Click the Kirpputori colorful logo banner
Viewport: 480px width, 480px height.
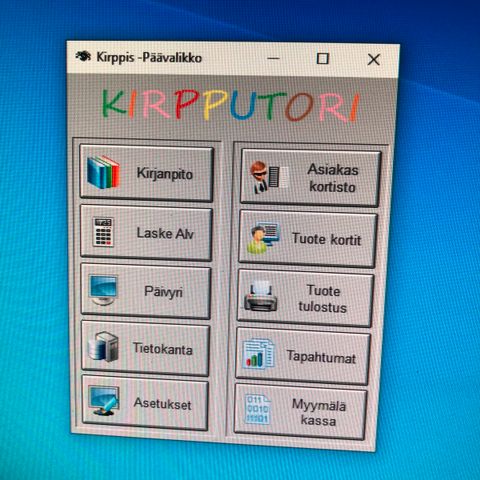click(x=231, y=105)
